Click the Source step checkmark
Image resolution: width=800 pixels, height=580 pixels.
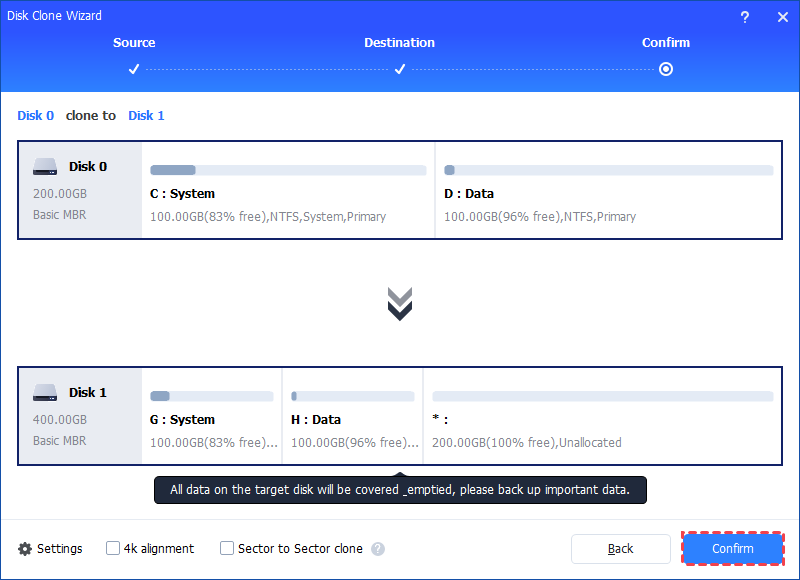134,69
